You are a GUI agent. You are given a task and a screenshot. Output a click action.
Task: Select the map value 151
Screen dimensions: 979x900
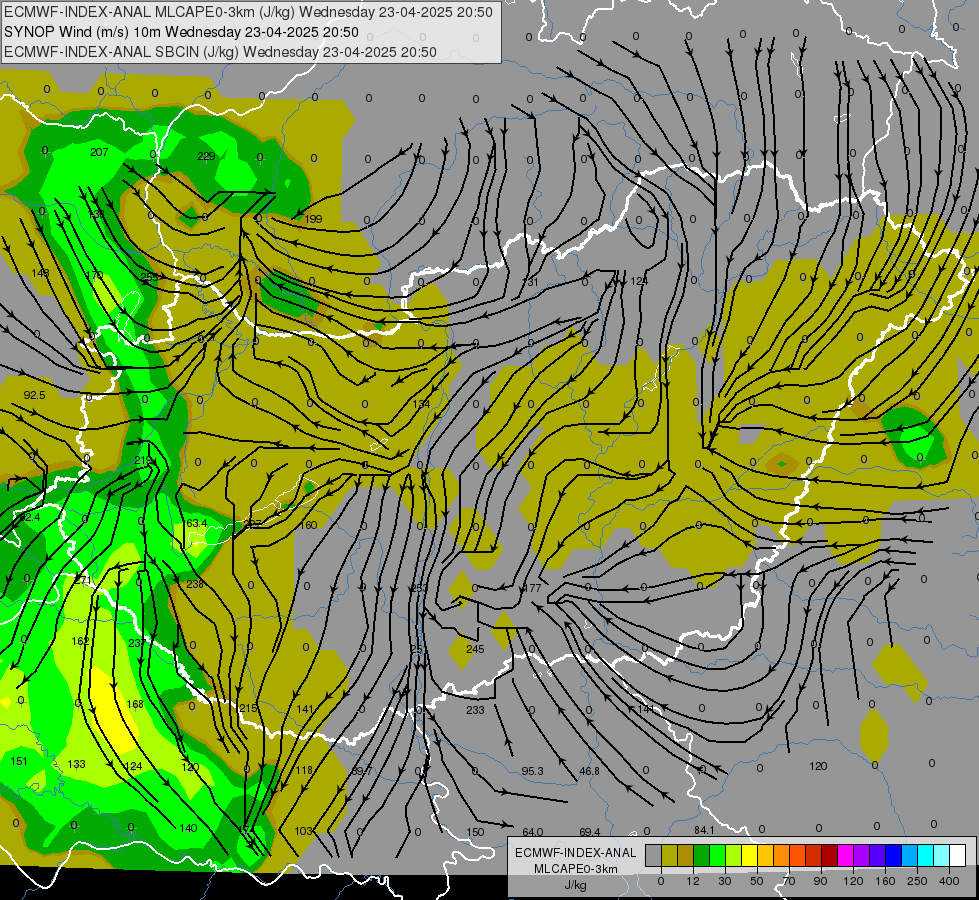pyautogui.click(x=19, y=761)
